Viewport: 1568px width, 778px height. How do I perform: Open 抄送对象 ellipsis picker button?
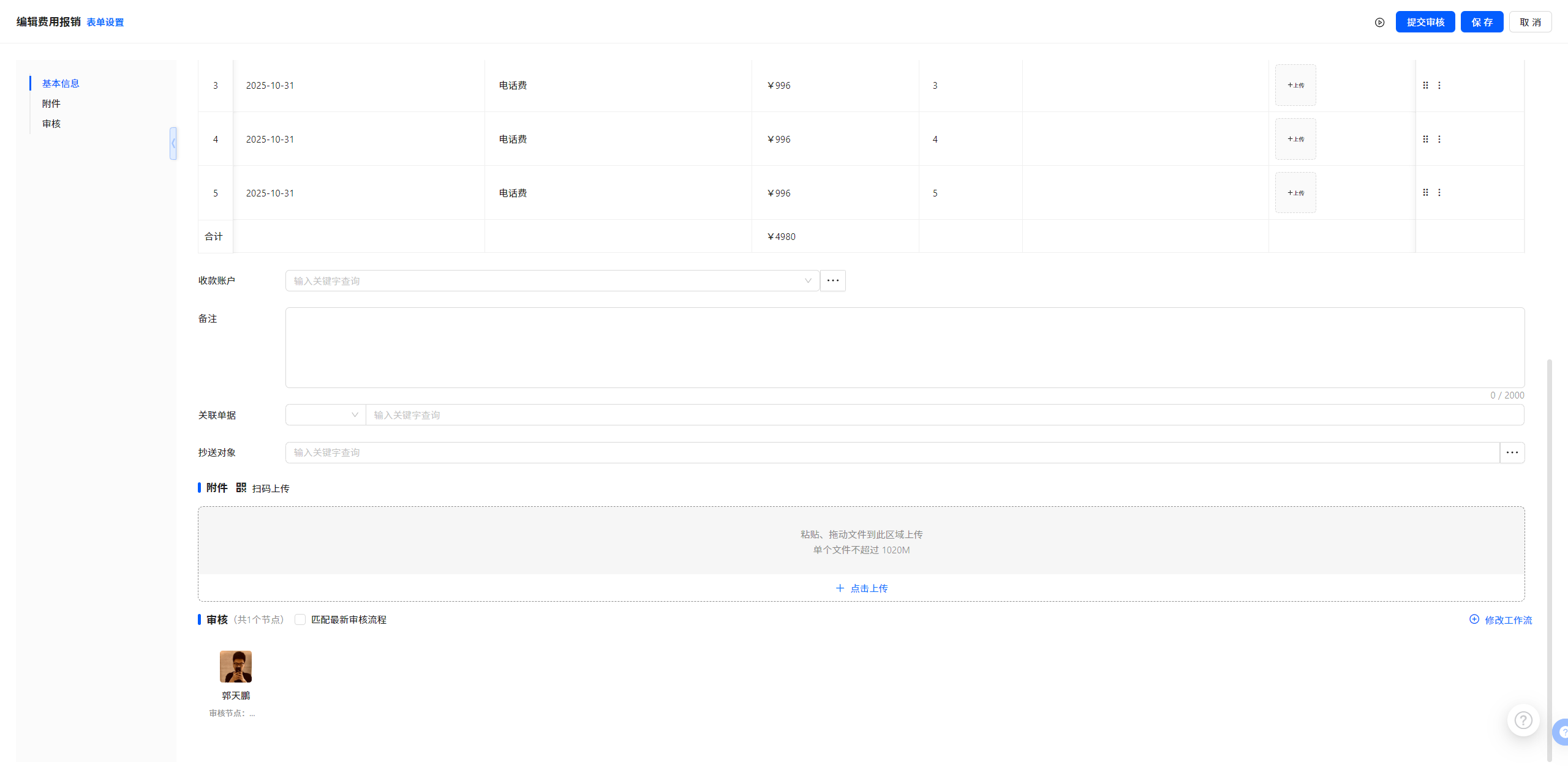click(x=1512, y=453)
